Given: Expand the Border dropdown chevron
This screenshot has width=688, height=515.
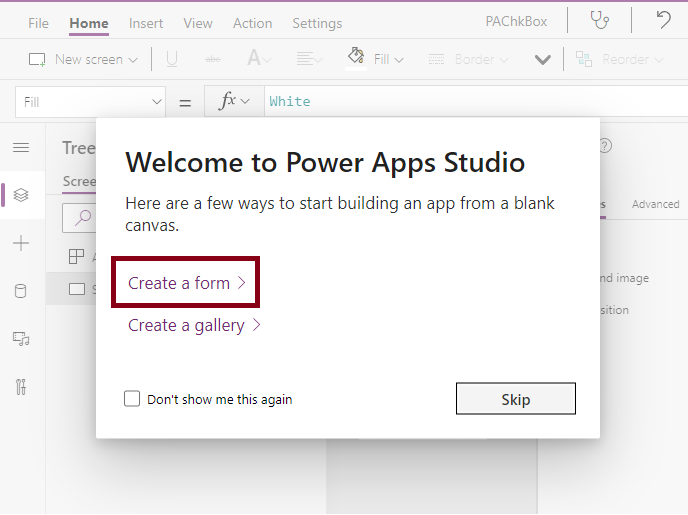Looking at the screenshot, I should pyautogui.click(x=504, y=60).
